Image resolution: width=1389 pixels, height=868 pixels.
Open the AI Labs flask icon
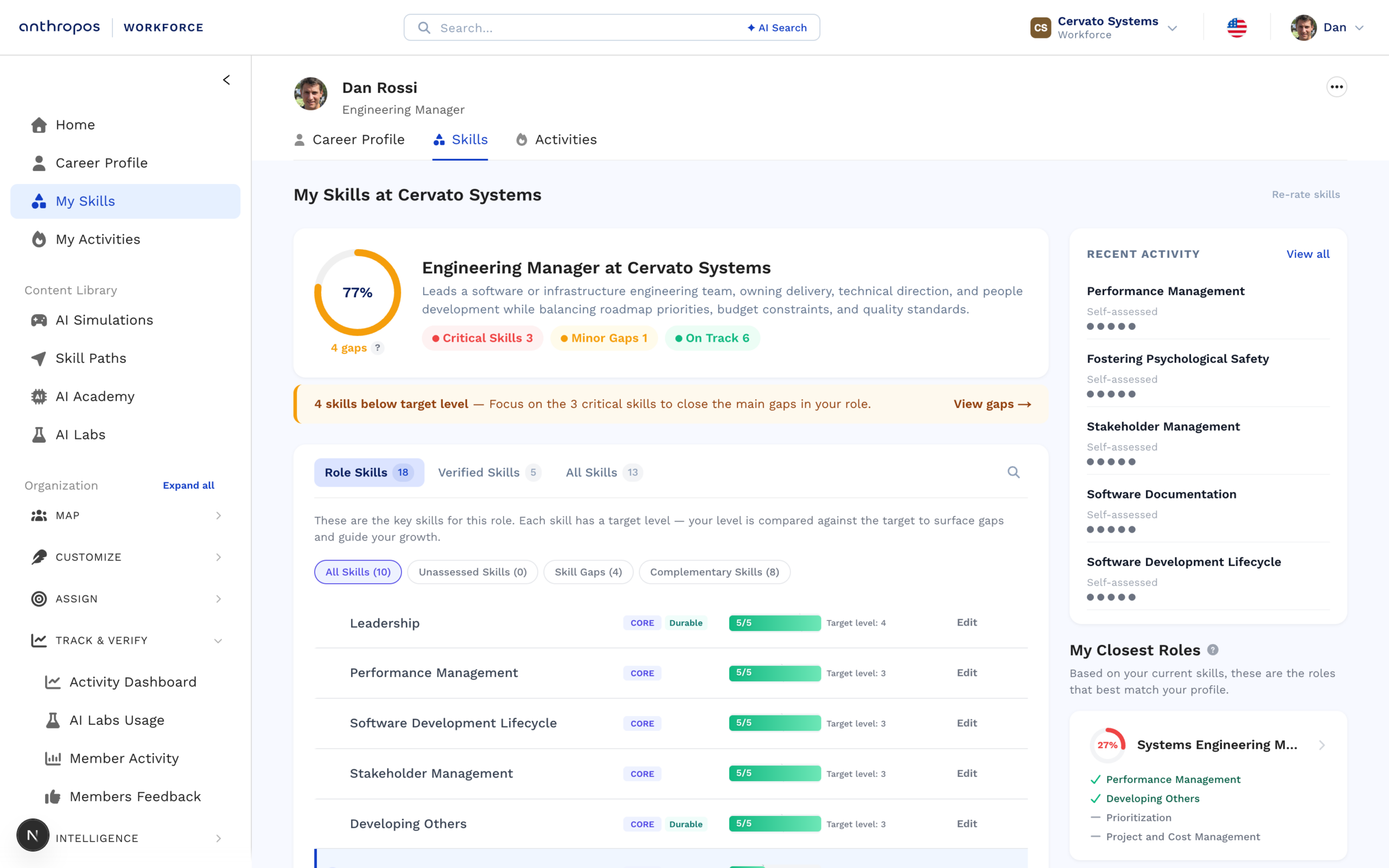[39, 435]
